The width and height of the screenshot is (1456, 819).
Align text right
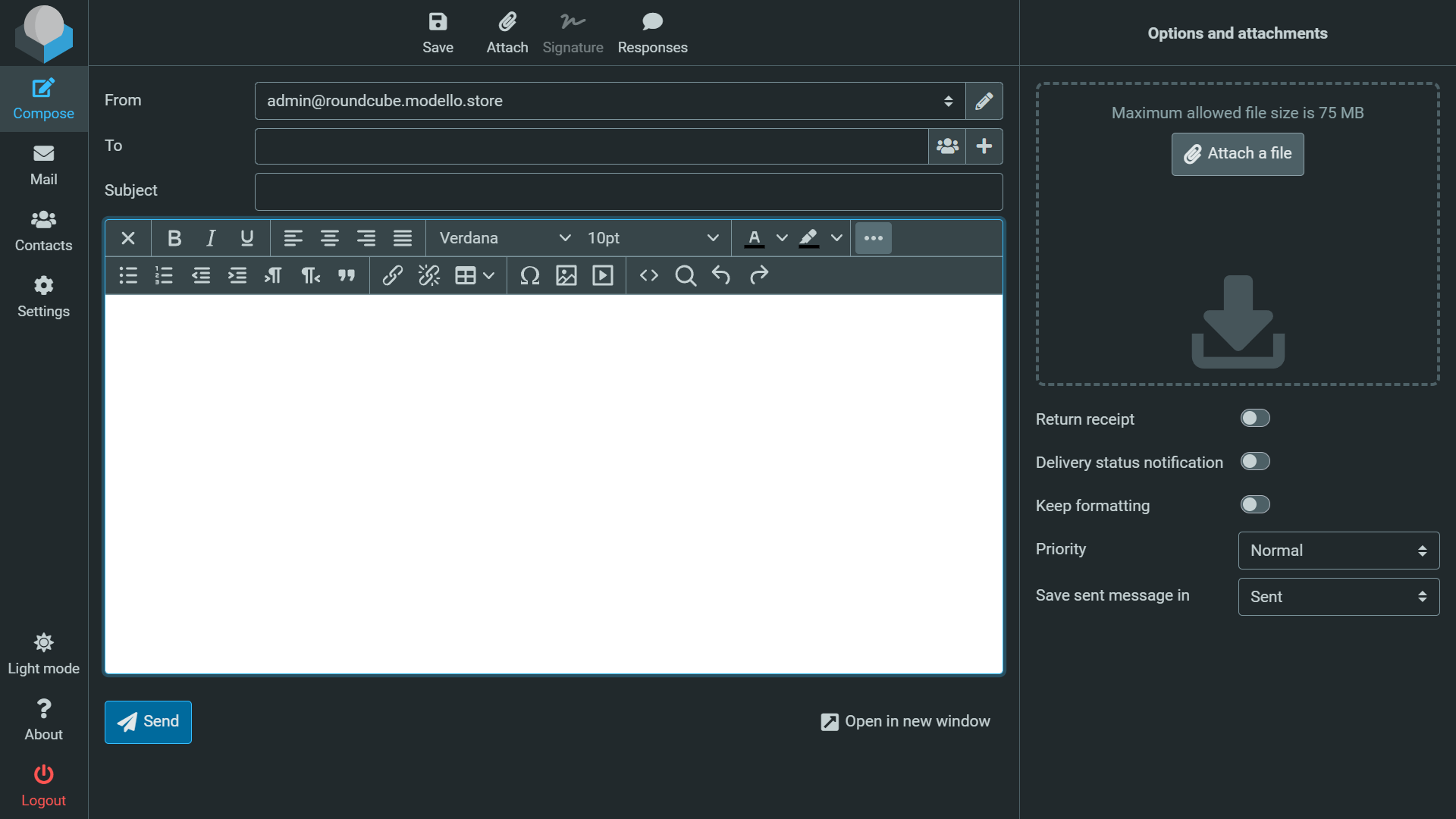point(366,238)
